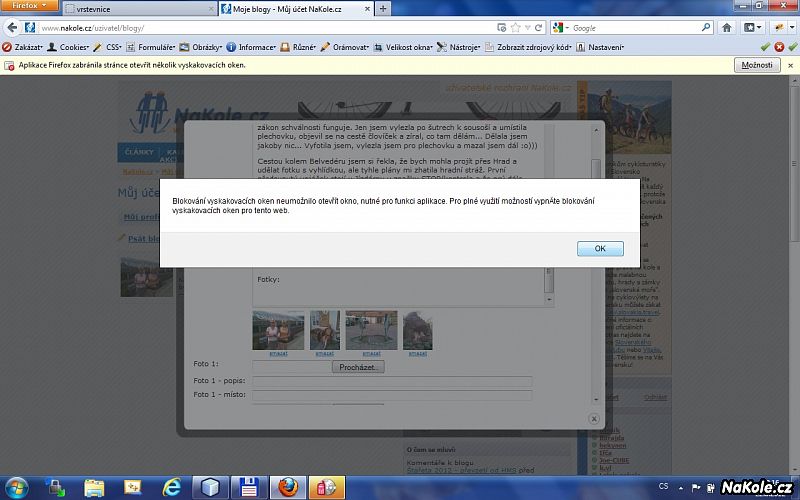
Task: Open the address bar history dropdown arrow
Action: tap(528, 28)
